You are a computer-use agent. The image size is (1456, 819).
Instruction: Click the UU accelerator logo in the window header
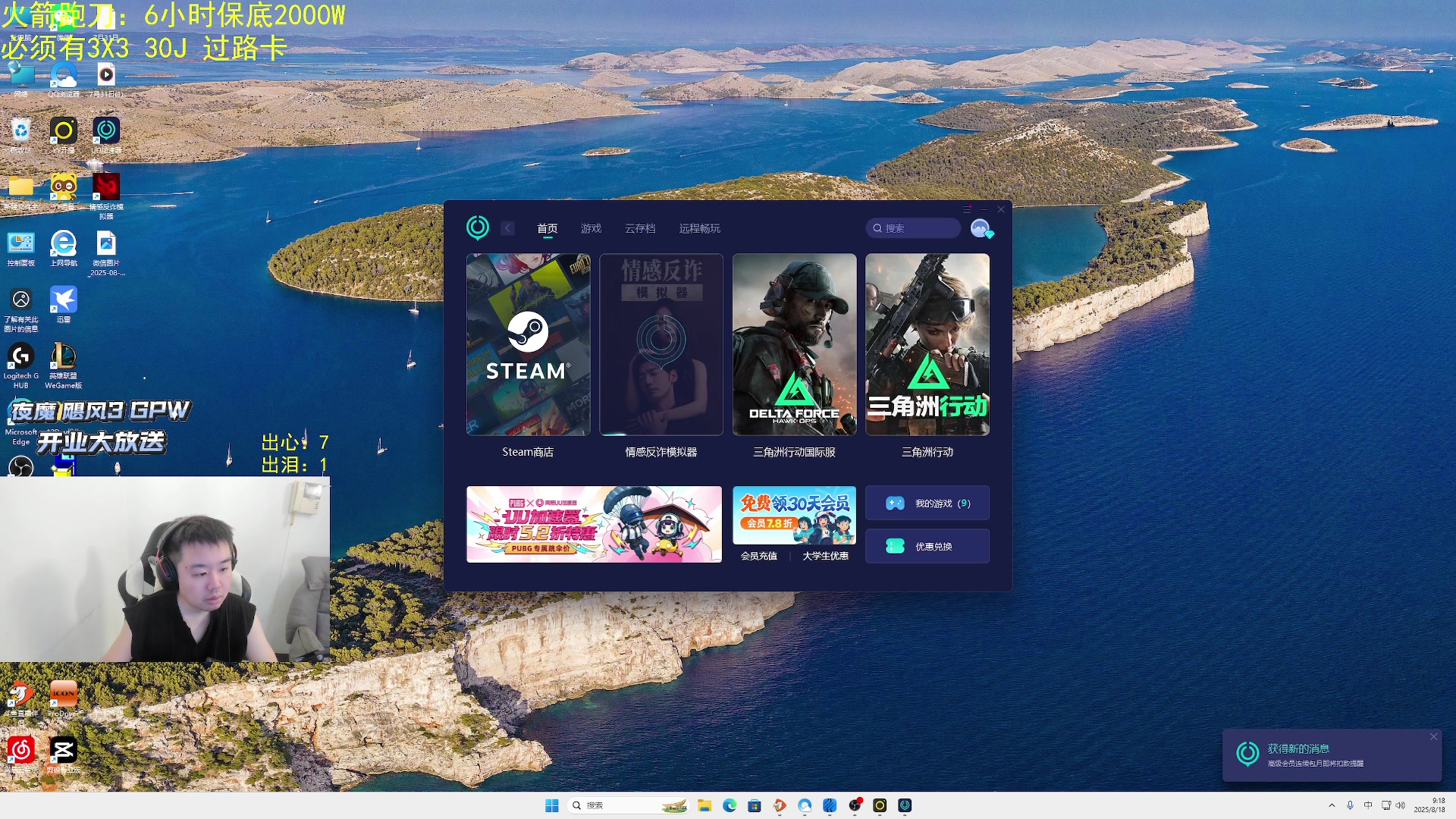tap(478, 227)
